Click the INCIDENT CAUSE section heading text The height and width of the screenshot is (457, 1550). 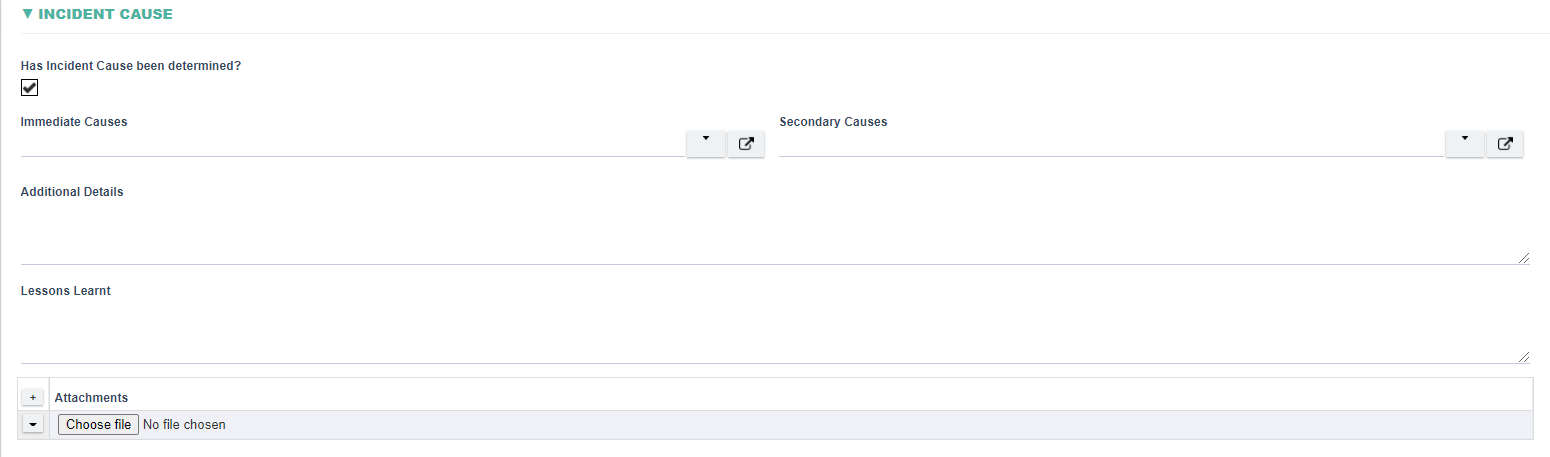(105, 14)
